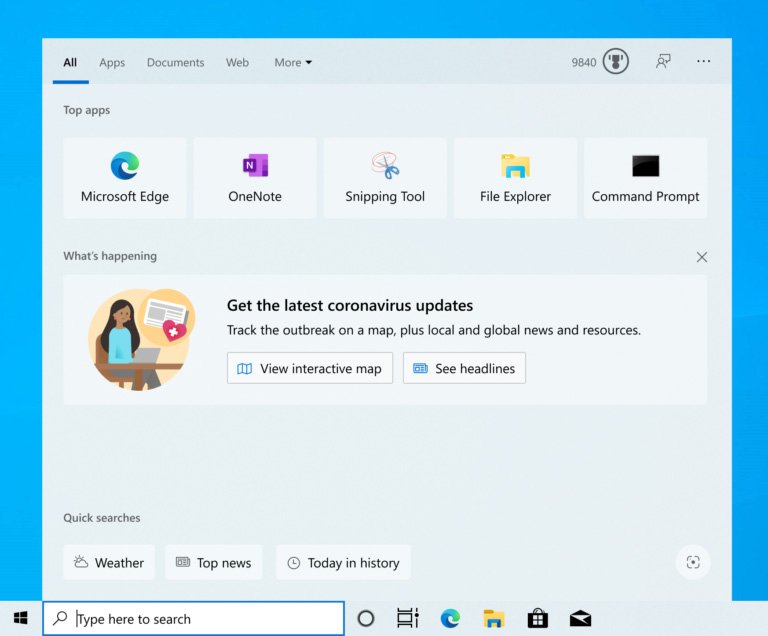This screenshot has height=636, width=768.
Task: Dismiss the What's happening section
Action: click(702, 257)
